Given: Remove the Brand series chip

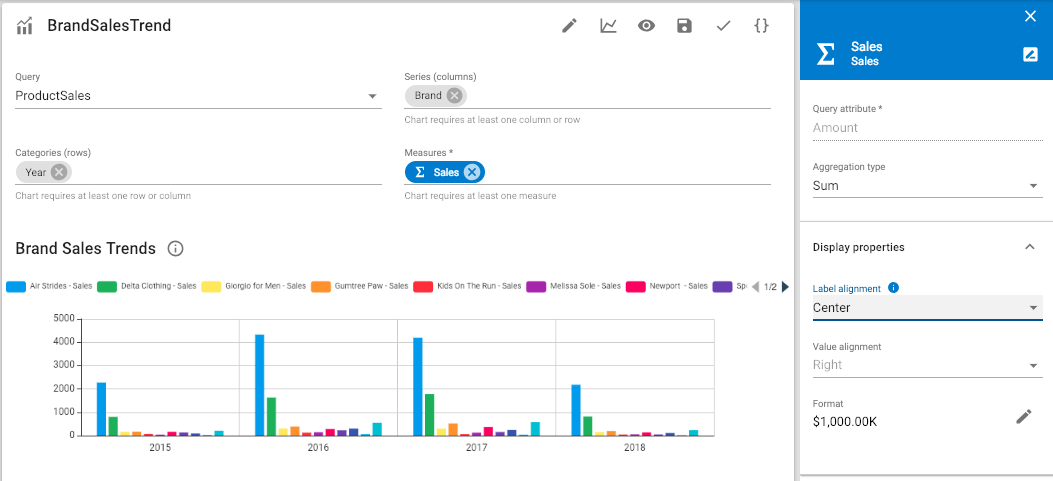Looking at the screenshot, I should pyautogui.click(x=454, y=96).
